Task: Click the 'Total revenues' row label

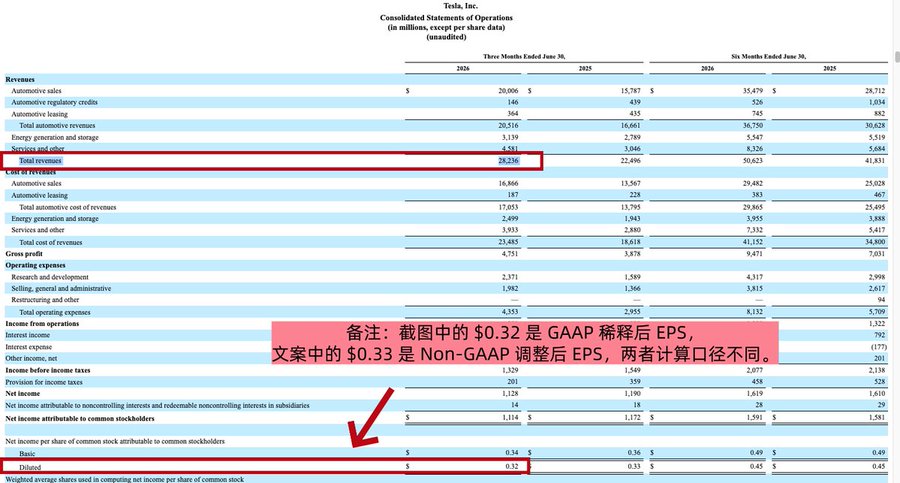Action: coord(40,161)
